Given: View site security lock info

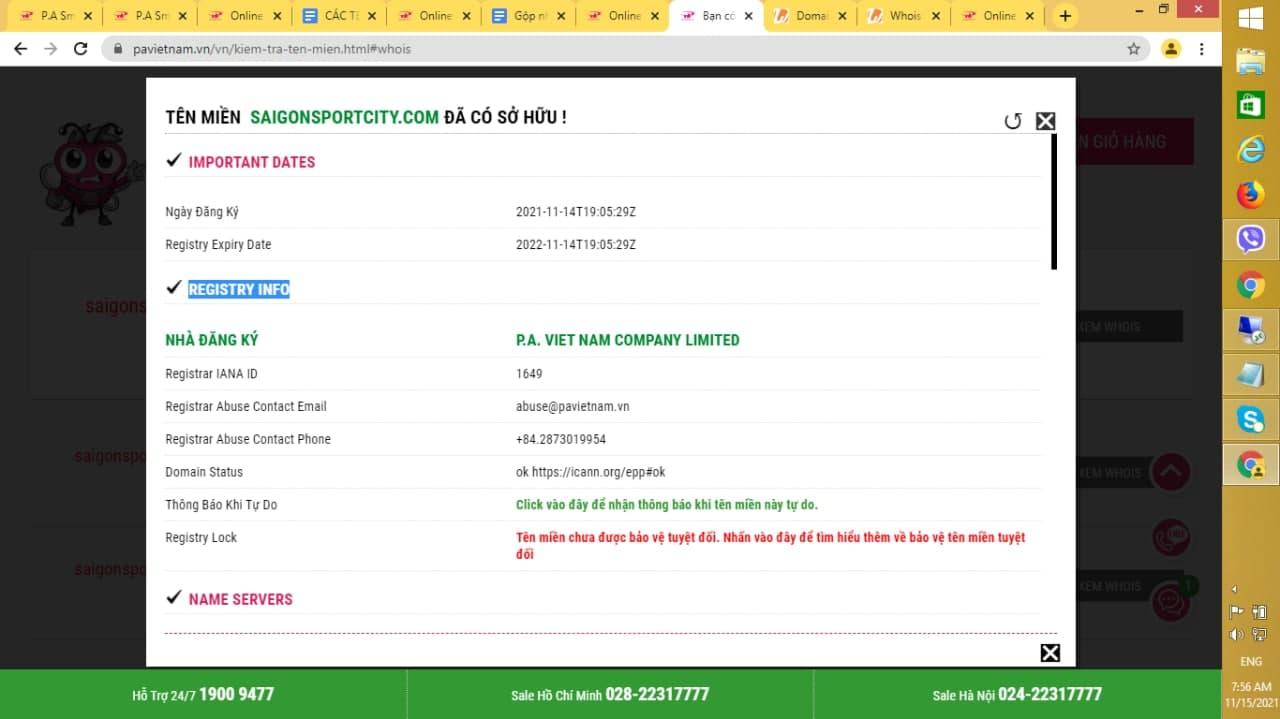Looking at the screenshot, I should click(x=118, y=48).
